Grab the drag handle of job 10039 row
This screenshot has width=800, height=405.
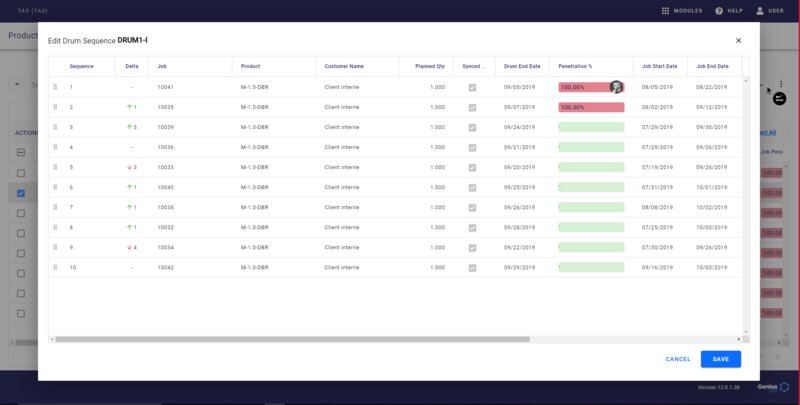tap(56, 127)
